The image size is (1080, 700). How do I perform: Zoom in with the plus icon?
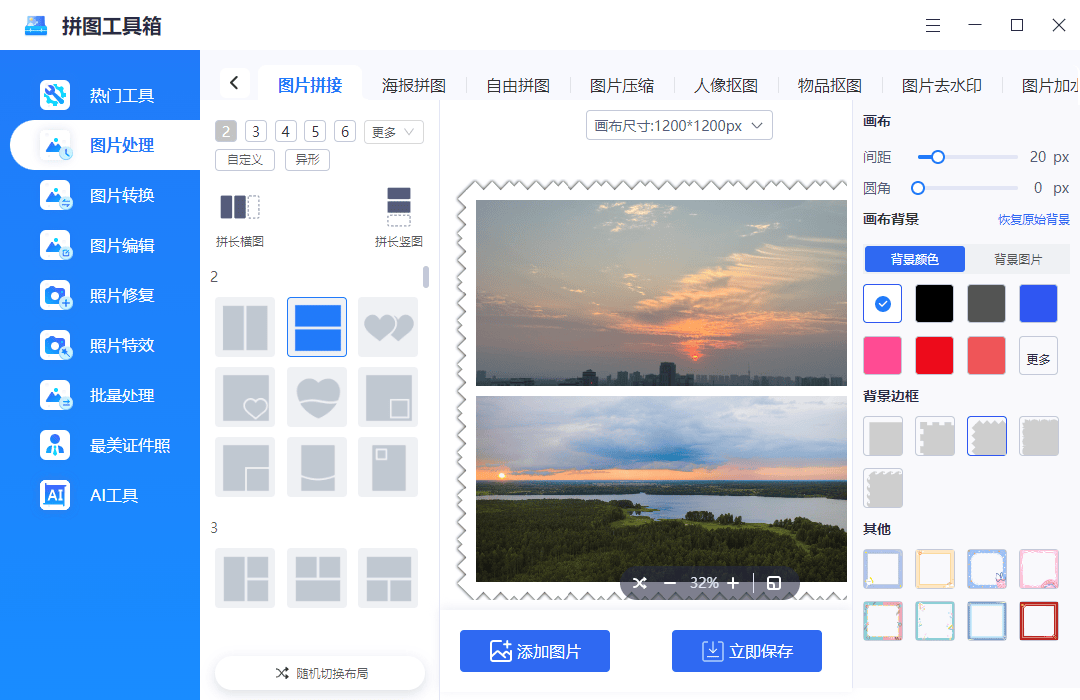click(733, 583)
